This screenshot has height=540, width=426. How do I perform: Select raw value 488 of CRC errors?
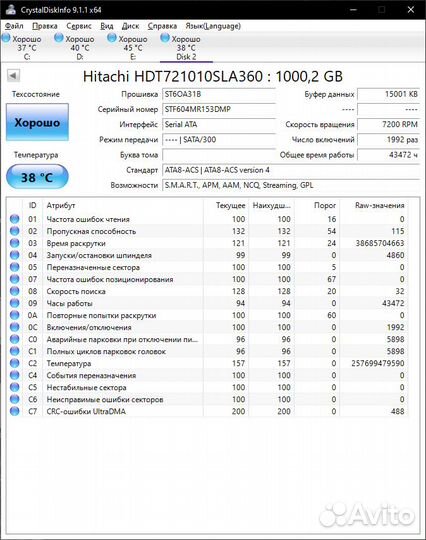point(398,411)
